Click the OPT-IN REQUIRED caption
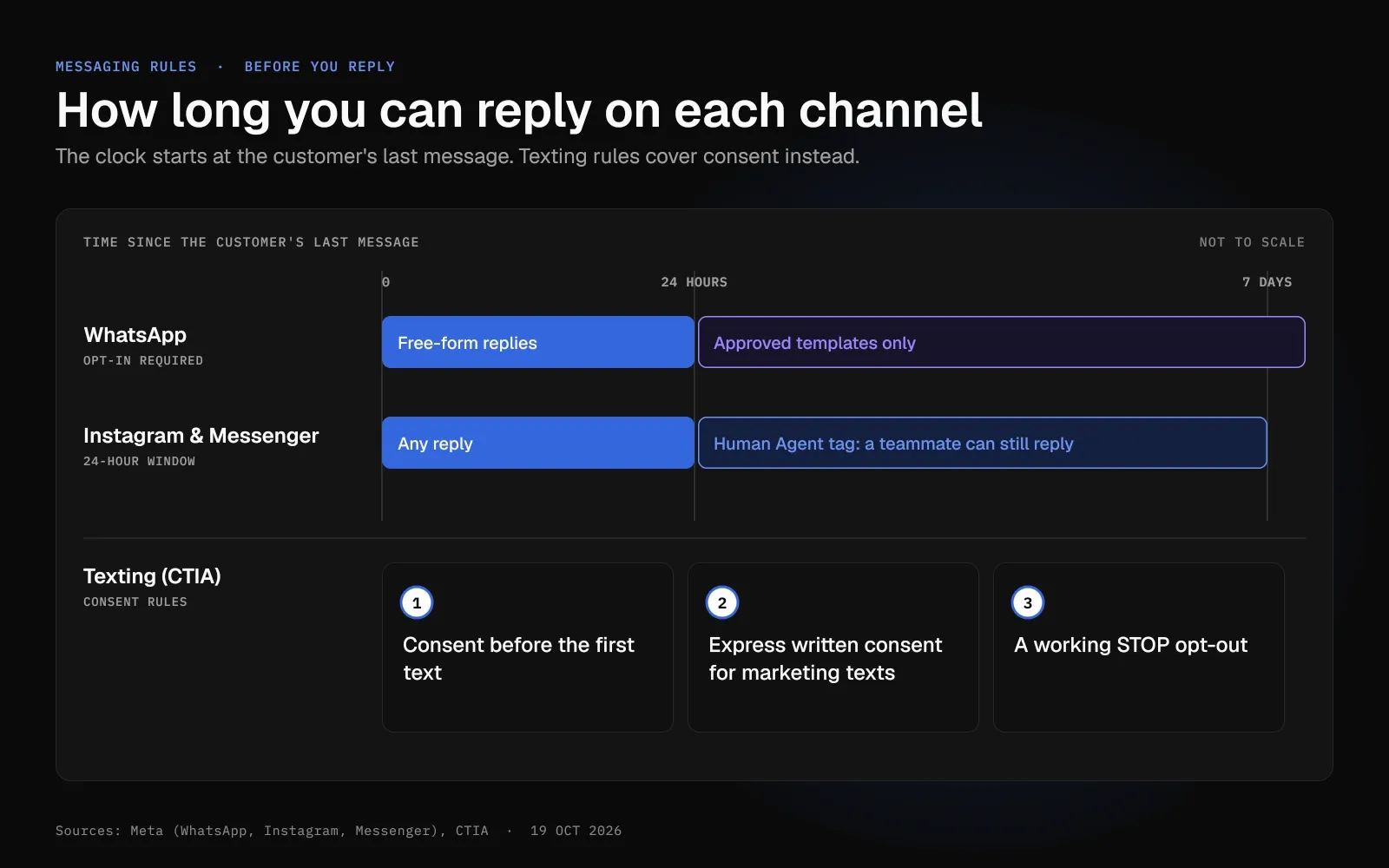Image resolution: width=1389 pixels, height=868 pixels. coord(143,360)
